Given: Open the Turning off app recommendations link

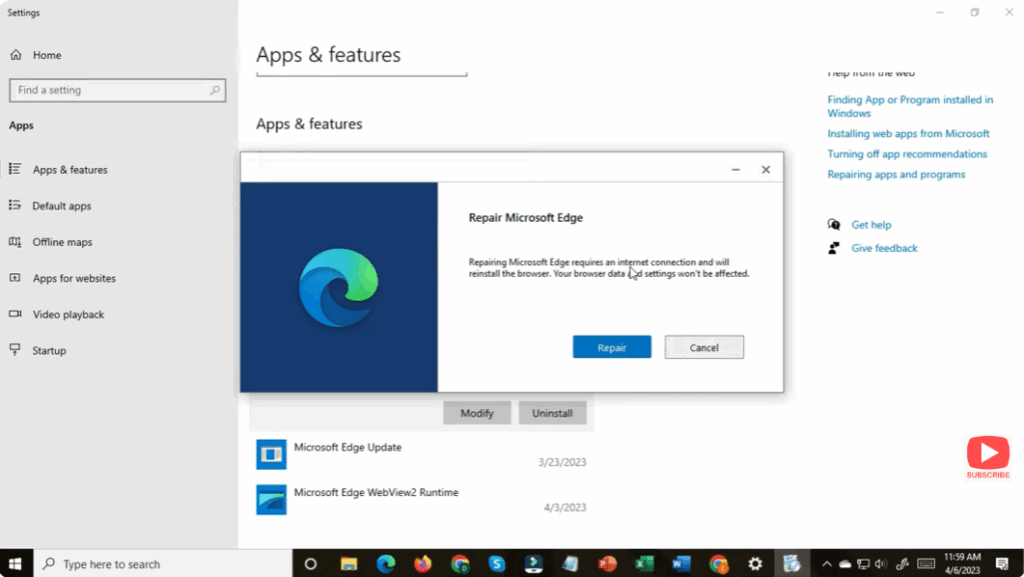Looking at the screenshot, I should click(907, 153).
